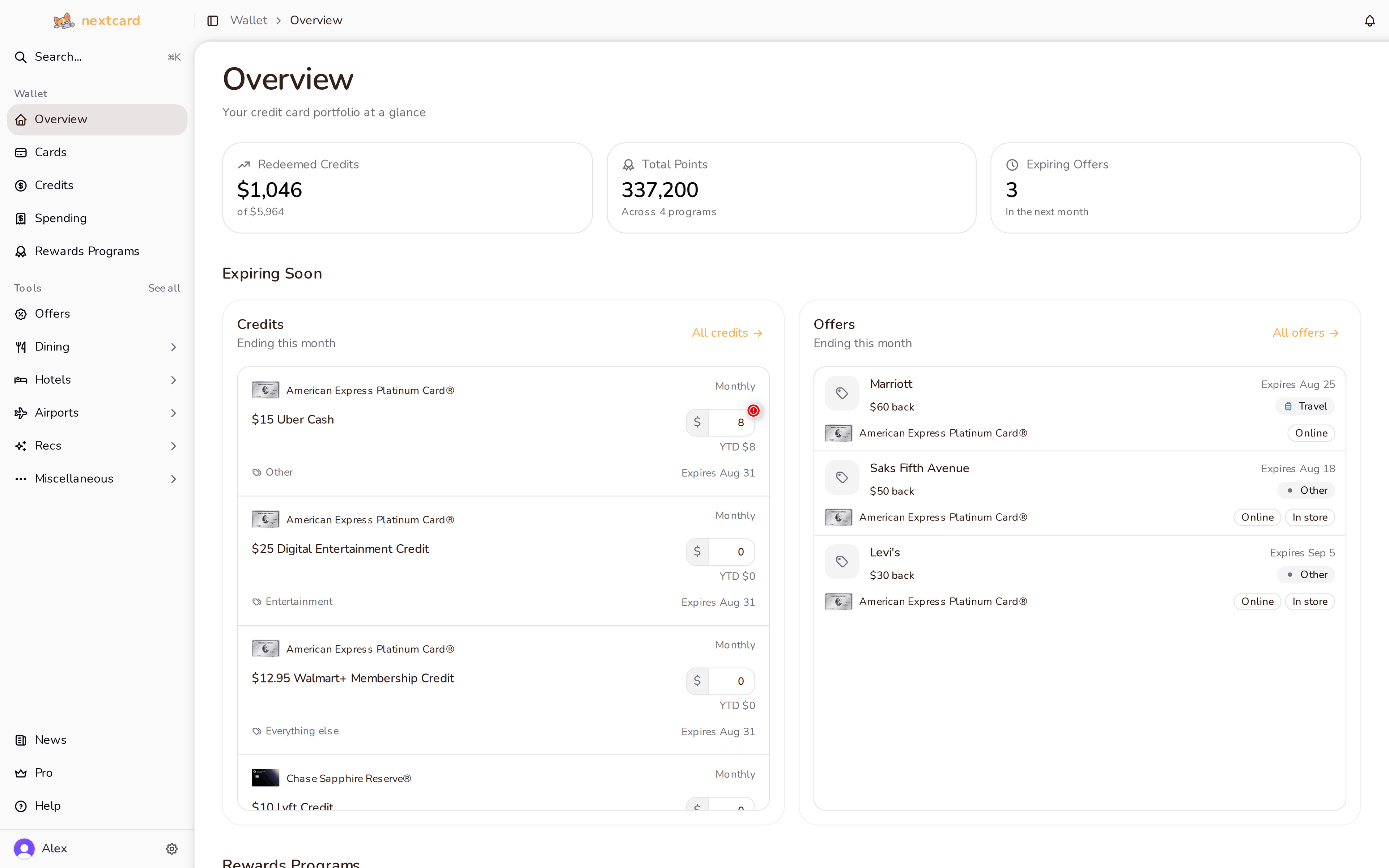Click the Marriott offer tag icon
Viewport: 1389px width, 868px height.
(x=841, y=393)
